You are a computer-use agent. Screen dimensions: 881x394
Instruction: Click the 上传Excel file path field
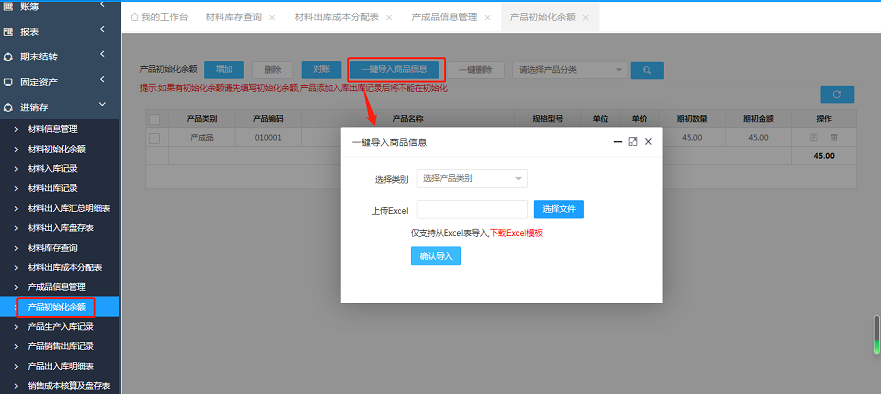[472, 210]
